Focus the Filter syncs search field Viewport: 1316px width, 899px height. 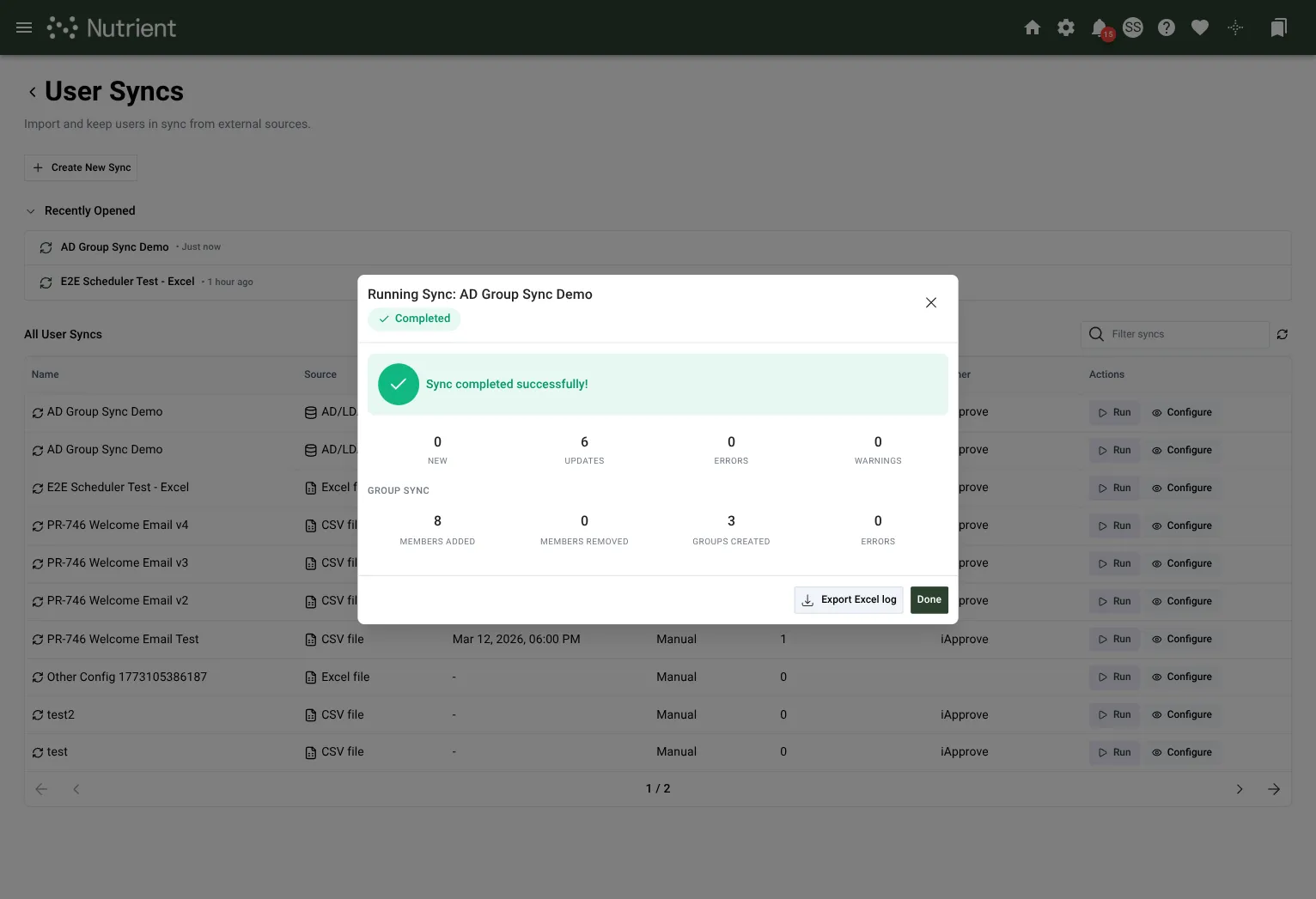click(x=1175, y=334)
